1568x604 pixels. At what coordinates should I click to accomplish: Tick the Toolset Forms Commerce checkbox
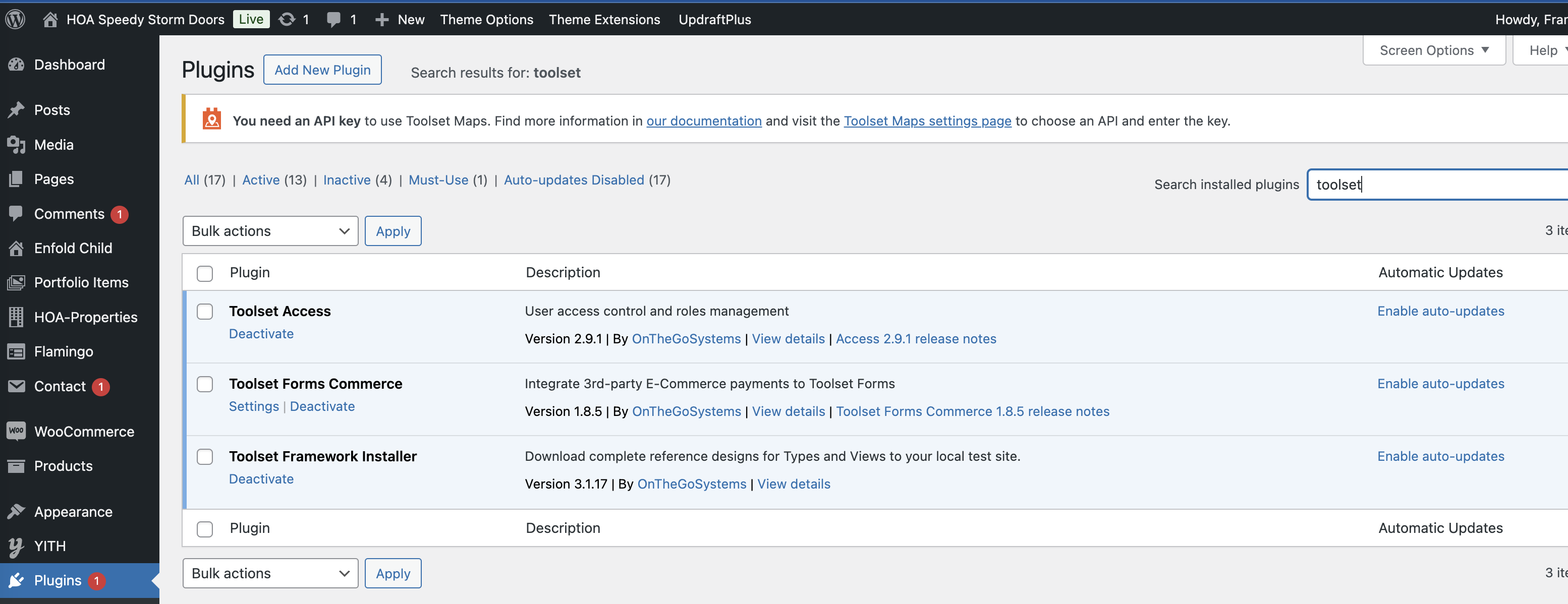pyautogui.click(x=205, y=384)
